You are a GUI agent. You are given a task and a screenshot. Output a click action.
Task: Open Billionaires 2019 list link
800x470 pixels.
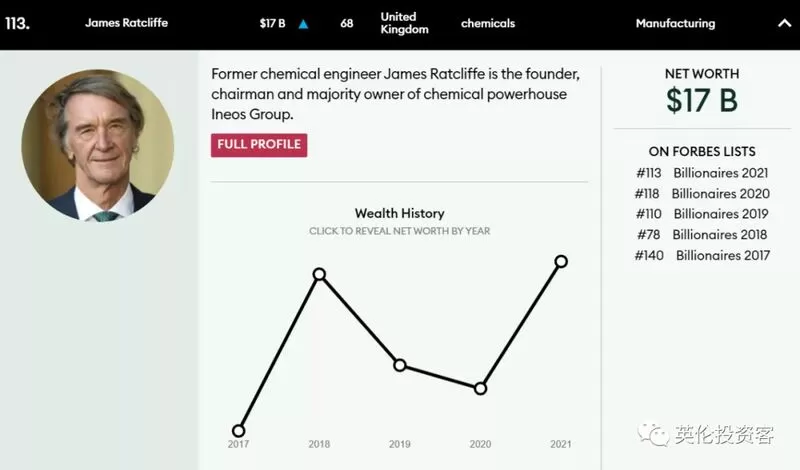pyautogui.click(x=720, y=214)
